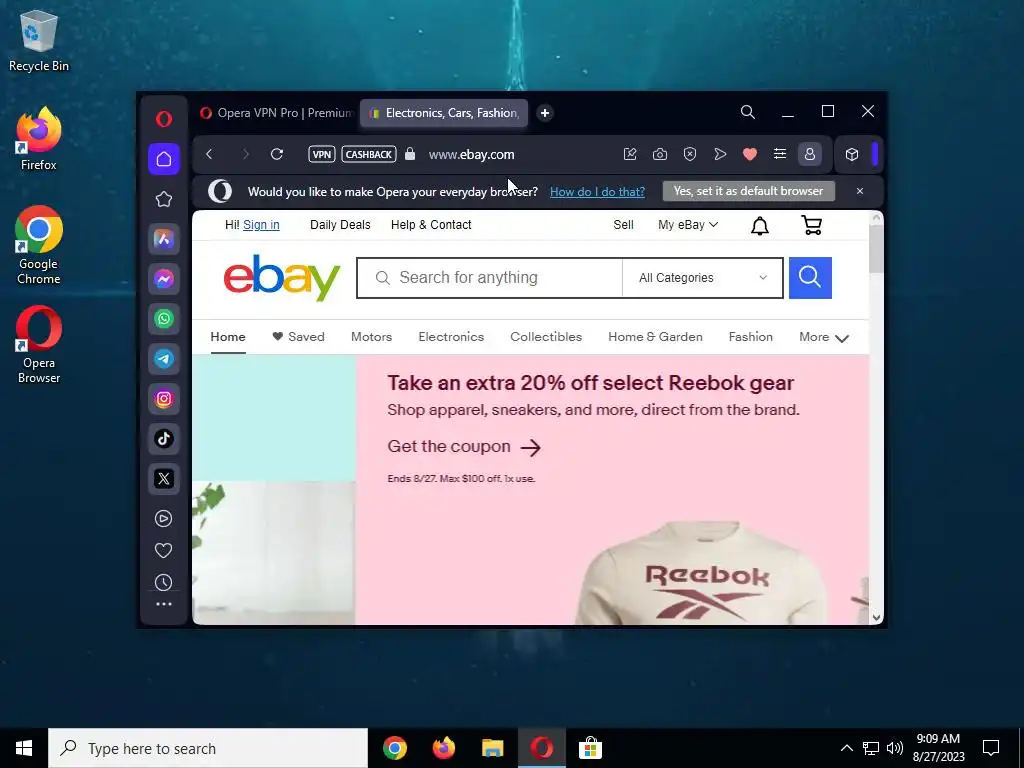Open the Fashion category
Image resolution: width=1024 pixels, height=768 pixels.
(750, 337)
